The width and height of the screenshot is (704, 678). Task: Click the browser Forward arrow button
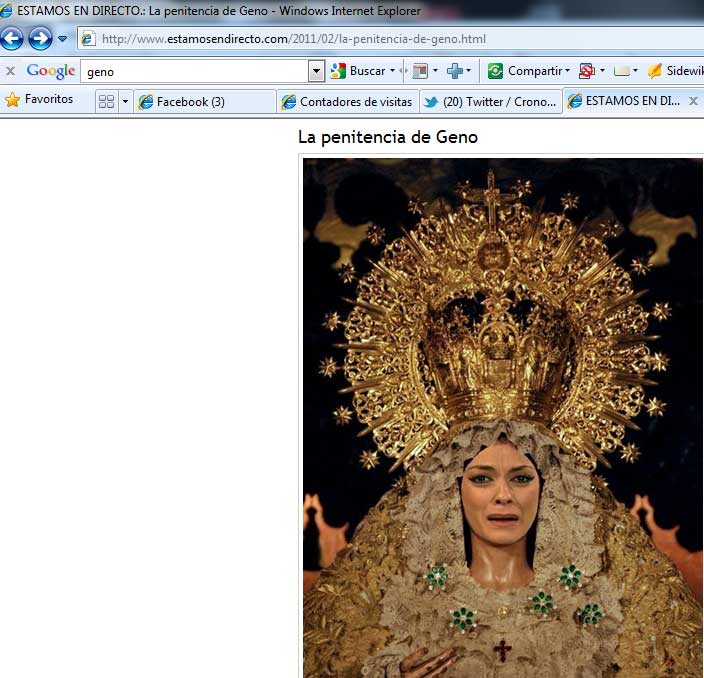(x=40, y=39)
